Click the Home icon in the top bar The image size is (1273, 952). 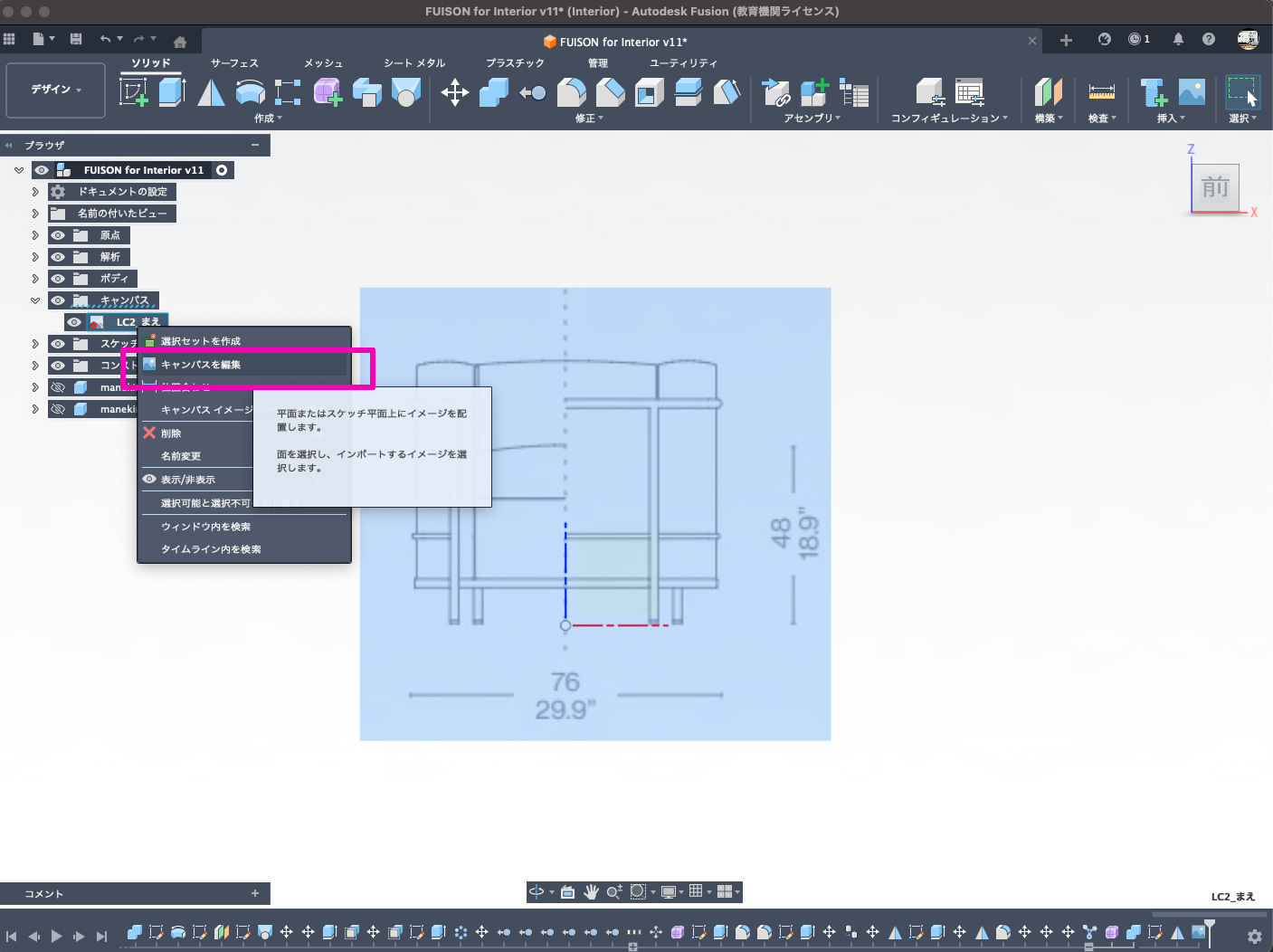click(x=180, y=41)
